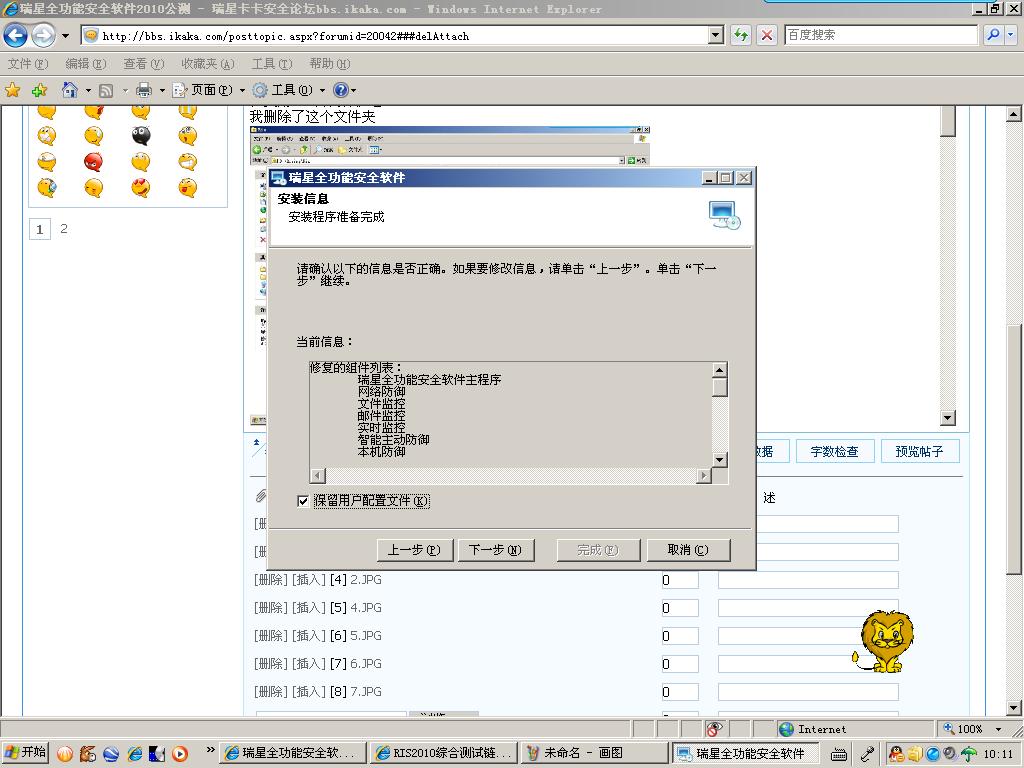
Task: Refresh the page with green arrows icon
Action: pyautogui.click(x=741, y=35)
